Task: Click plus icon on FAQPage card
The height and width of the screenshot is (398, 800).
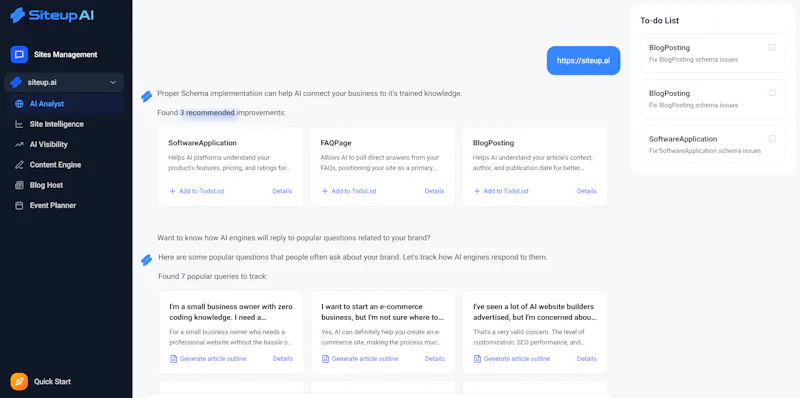Action: 324,191
